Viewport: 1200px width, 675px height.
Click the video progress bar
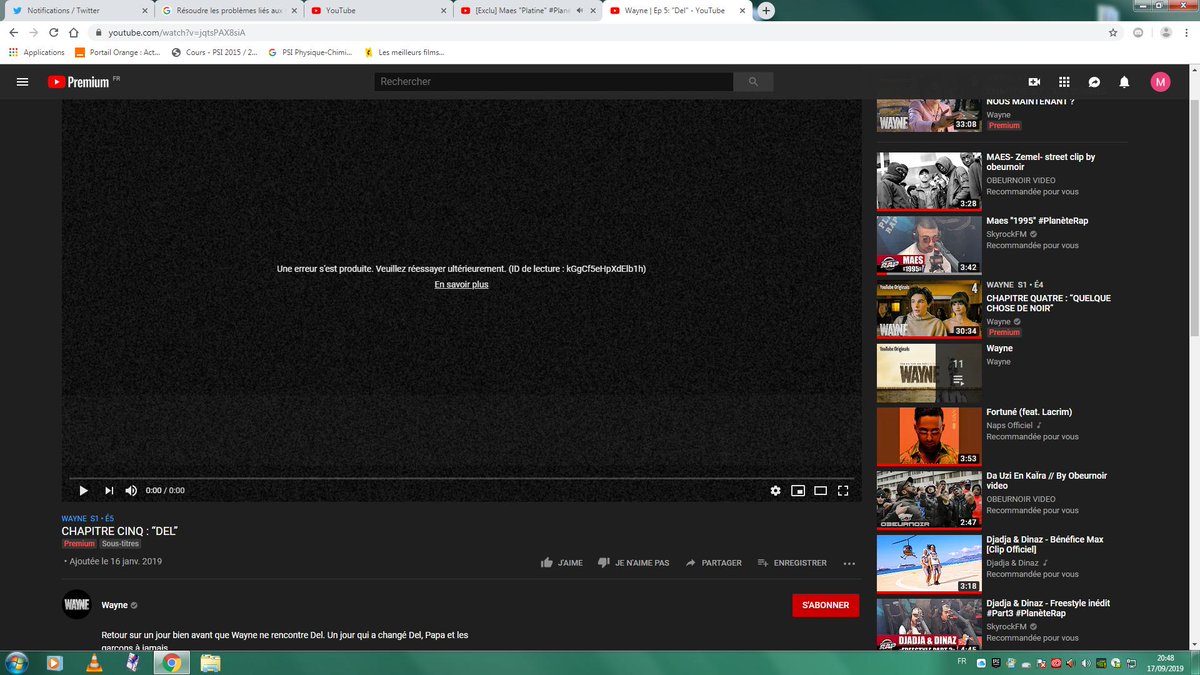click(x=461, y=478)
